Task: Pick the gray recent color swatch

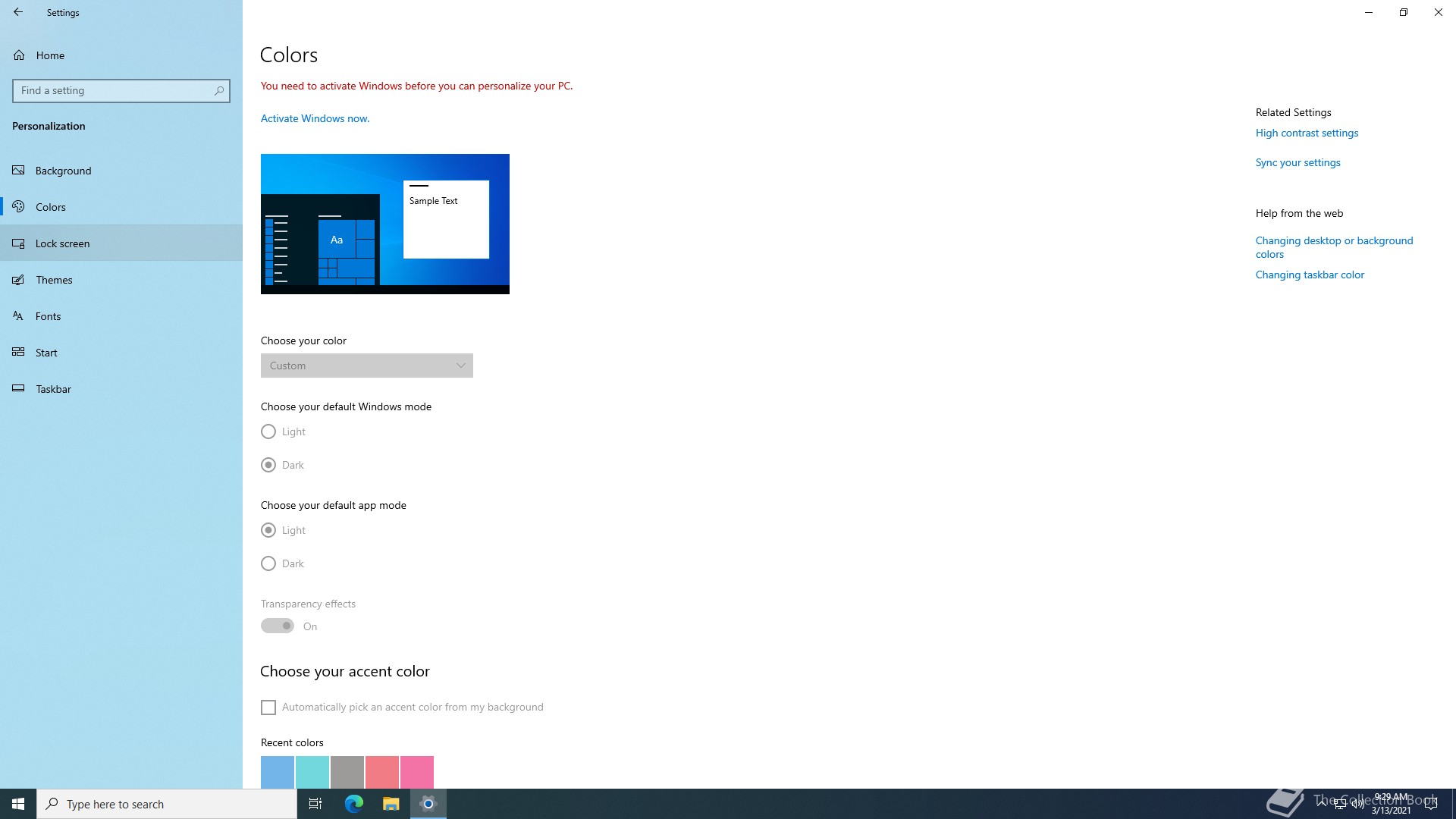Action: point(347,772)
